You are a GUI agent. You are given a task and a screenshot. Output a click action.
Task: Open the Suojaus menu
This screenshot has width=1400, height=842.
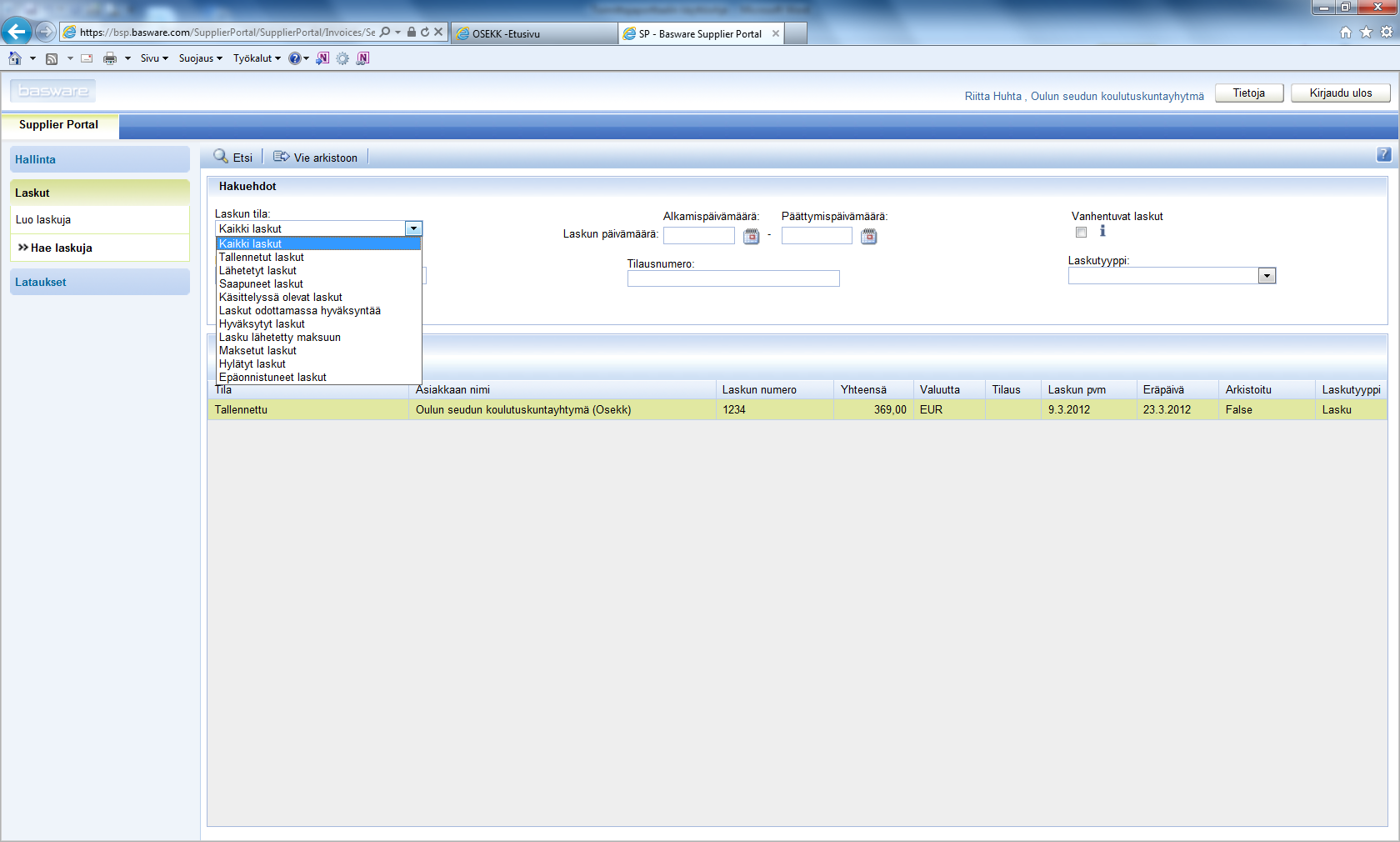(201, 58)
